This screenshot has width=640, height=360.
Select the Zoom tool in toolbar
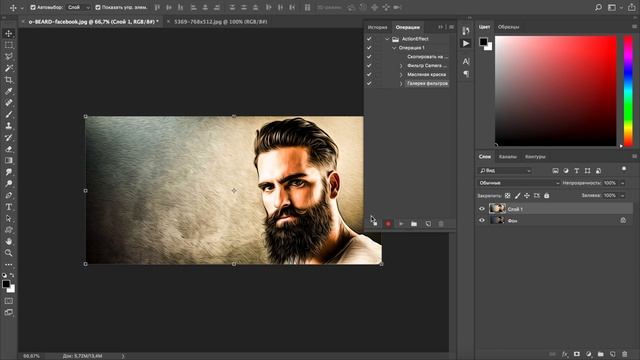point(9,253)
